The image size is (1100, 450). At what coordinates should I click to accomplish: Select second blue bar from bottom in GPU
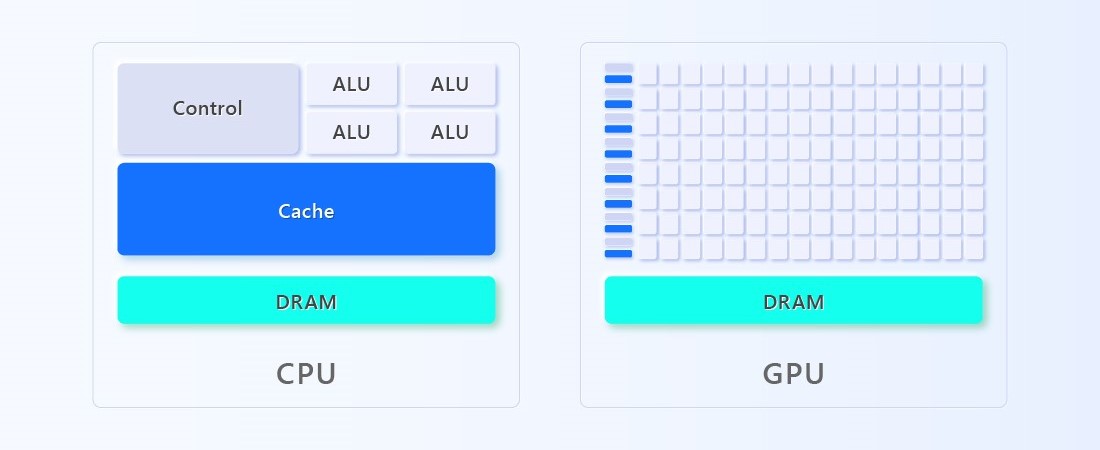pyautogui.click(x=618, y=228)
